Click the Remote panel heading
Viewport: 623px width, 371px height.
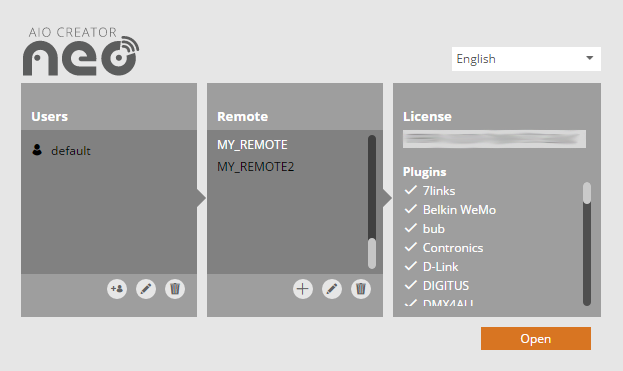242,116
